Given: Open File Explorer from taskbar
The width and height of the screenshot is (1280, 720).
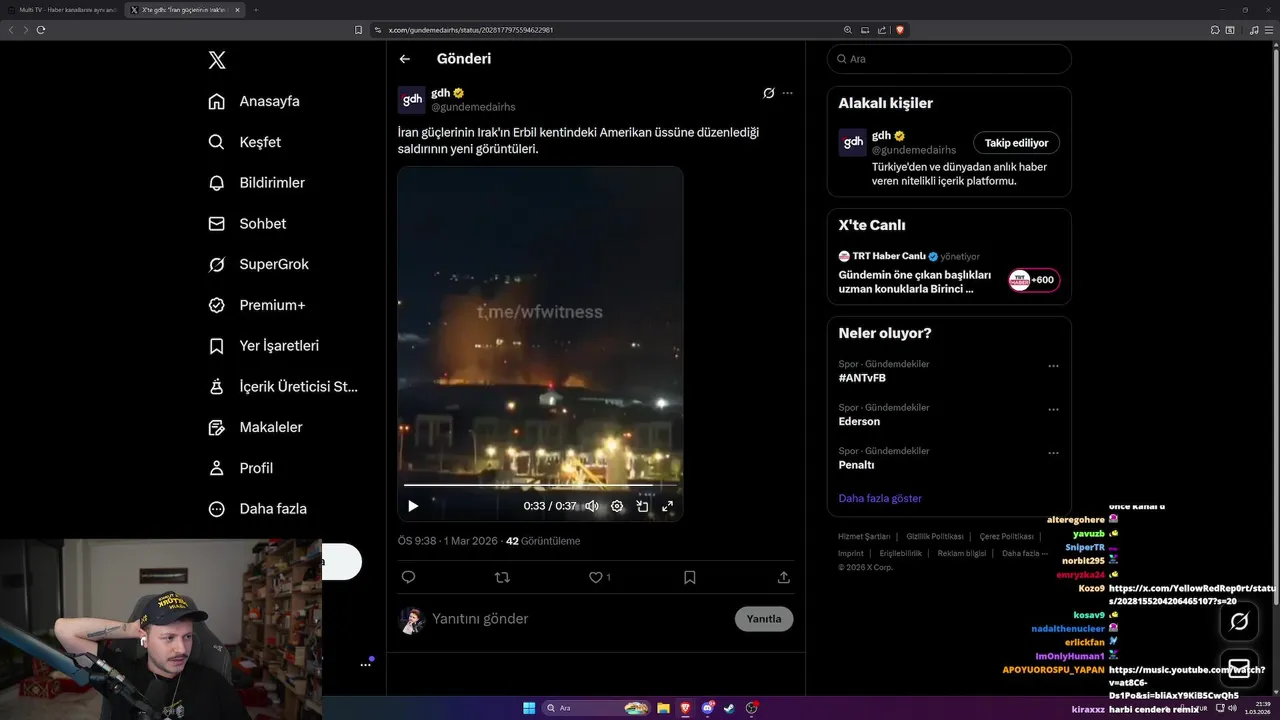Looking at the screenshot, I should [x=663, y=708].
